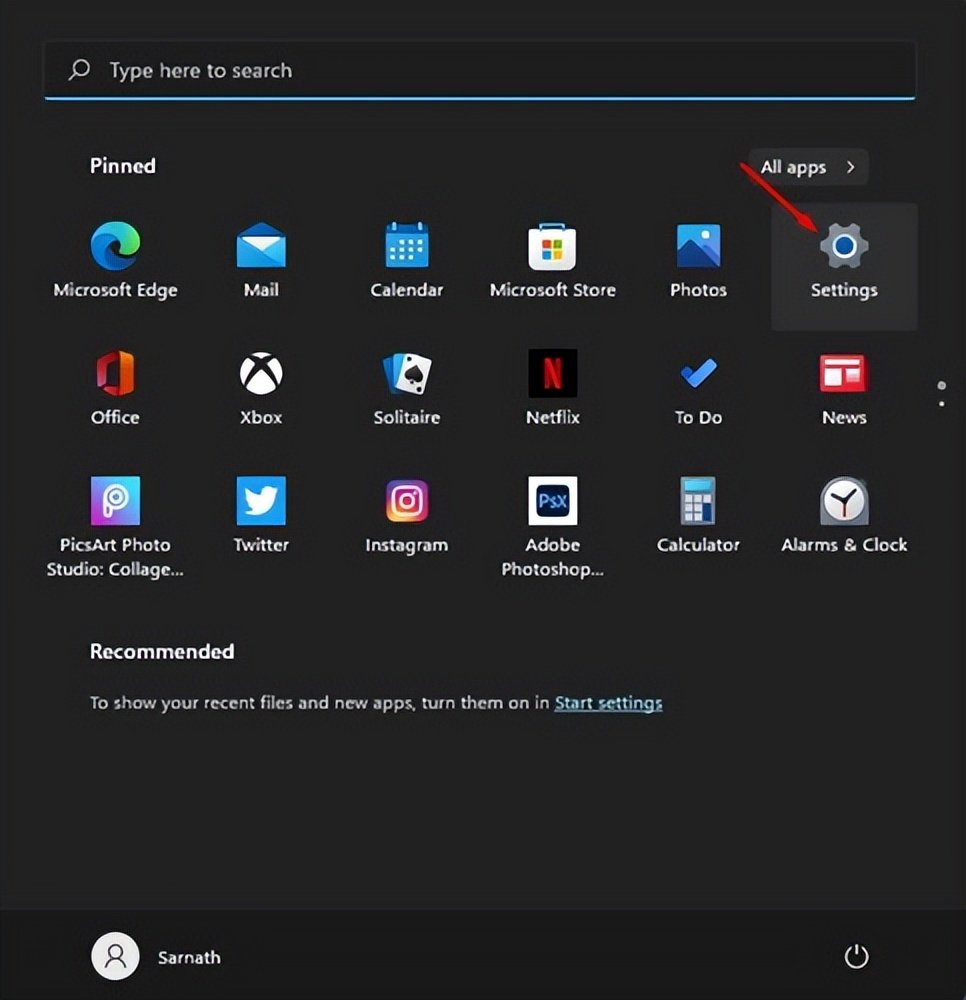Screen dimensions: 966x1000
Task: Open Microsoft Edge from pinned apps
Action: tap(115, 261)
